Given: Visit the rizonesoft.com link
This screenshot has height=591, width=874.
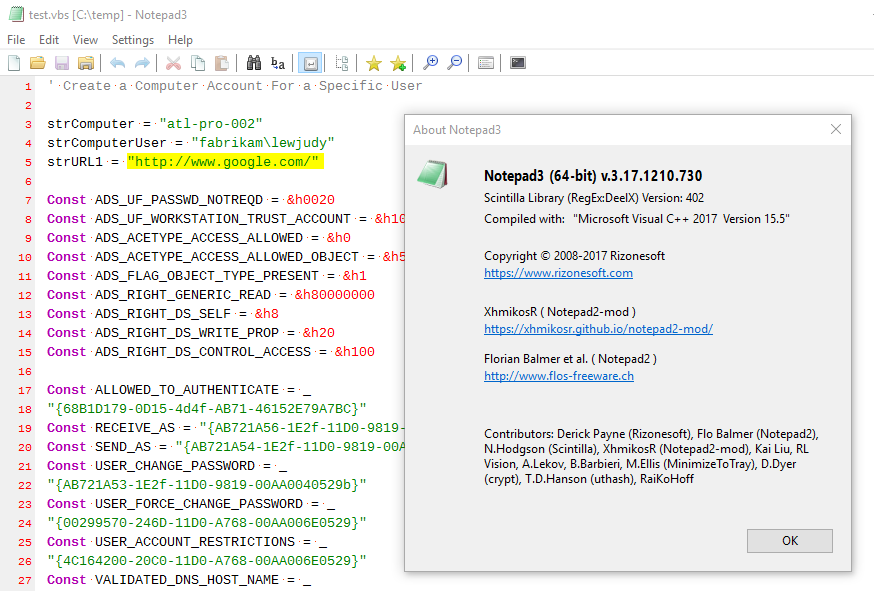Looking at the screenshot, I should pos(558,272).
